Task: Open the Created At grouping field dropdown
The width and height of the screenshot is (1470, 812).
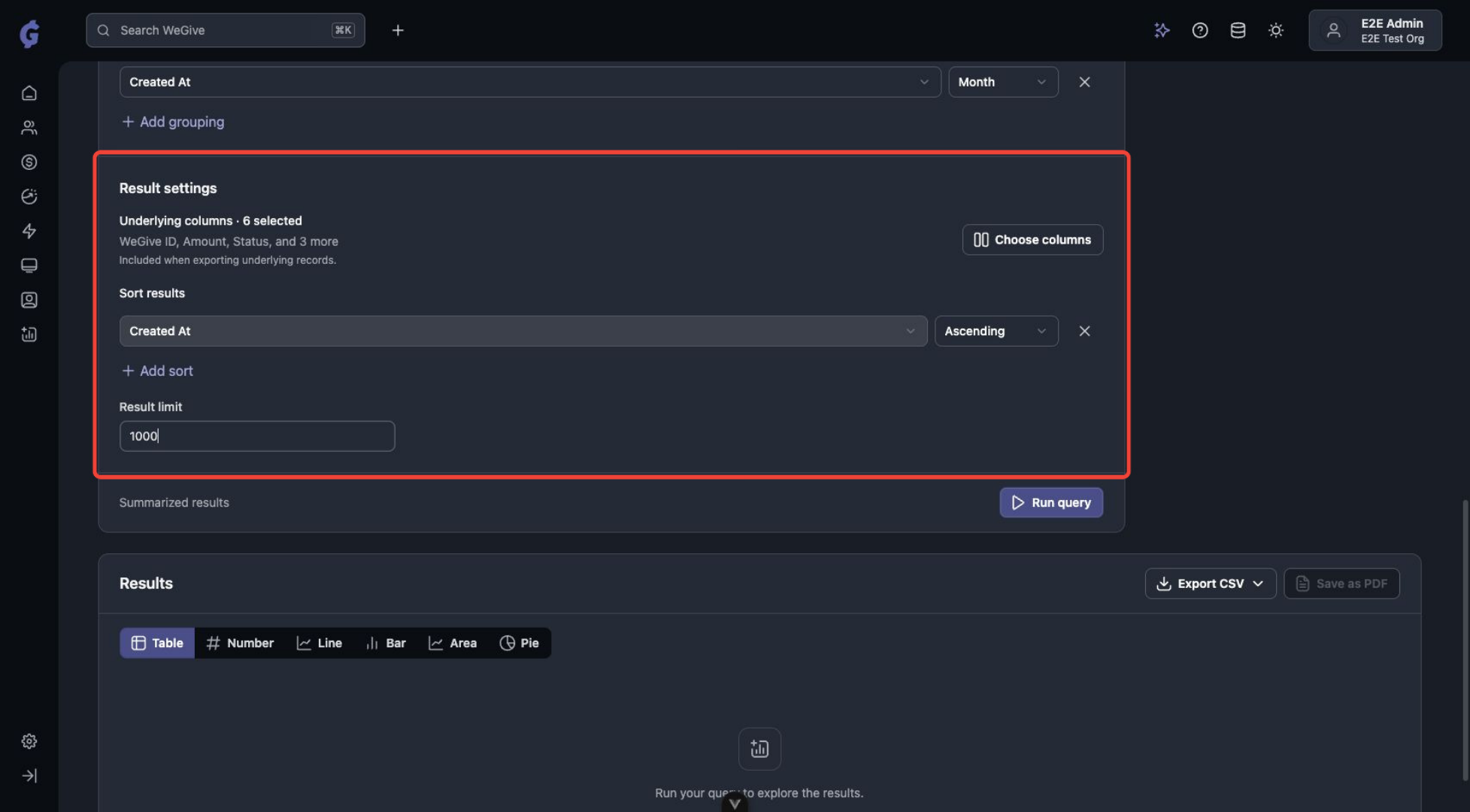Action: (x=530, y=82)
